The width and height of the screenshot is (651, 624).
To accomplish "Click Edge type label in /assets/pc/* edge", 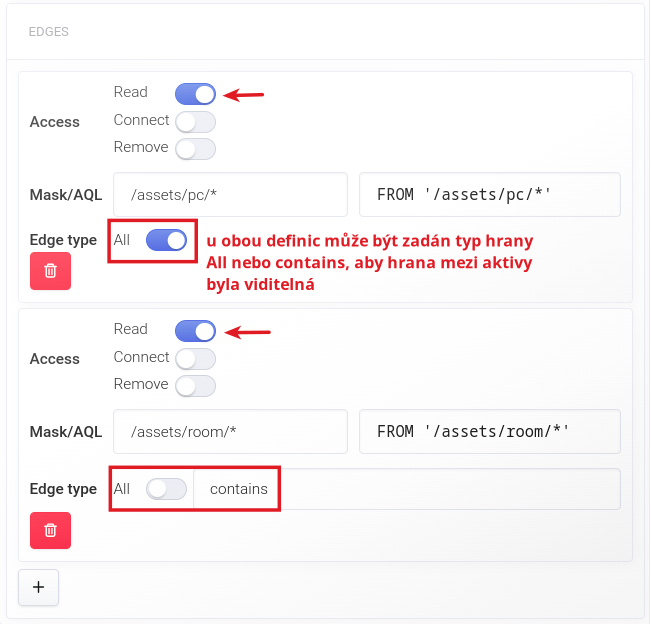I will (x=64, y=240).
